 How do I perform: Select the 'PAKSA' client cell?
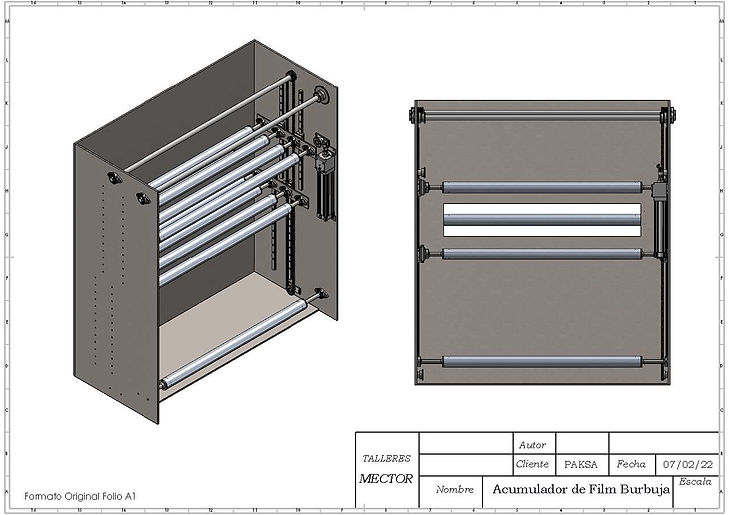coord(582,464)
